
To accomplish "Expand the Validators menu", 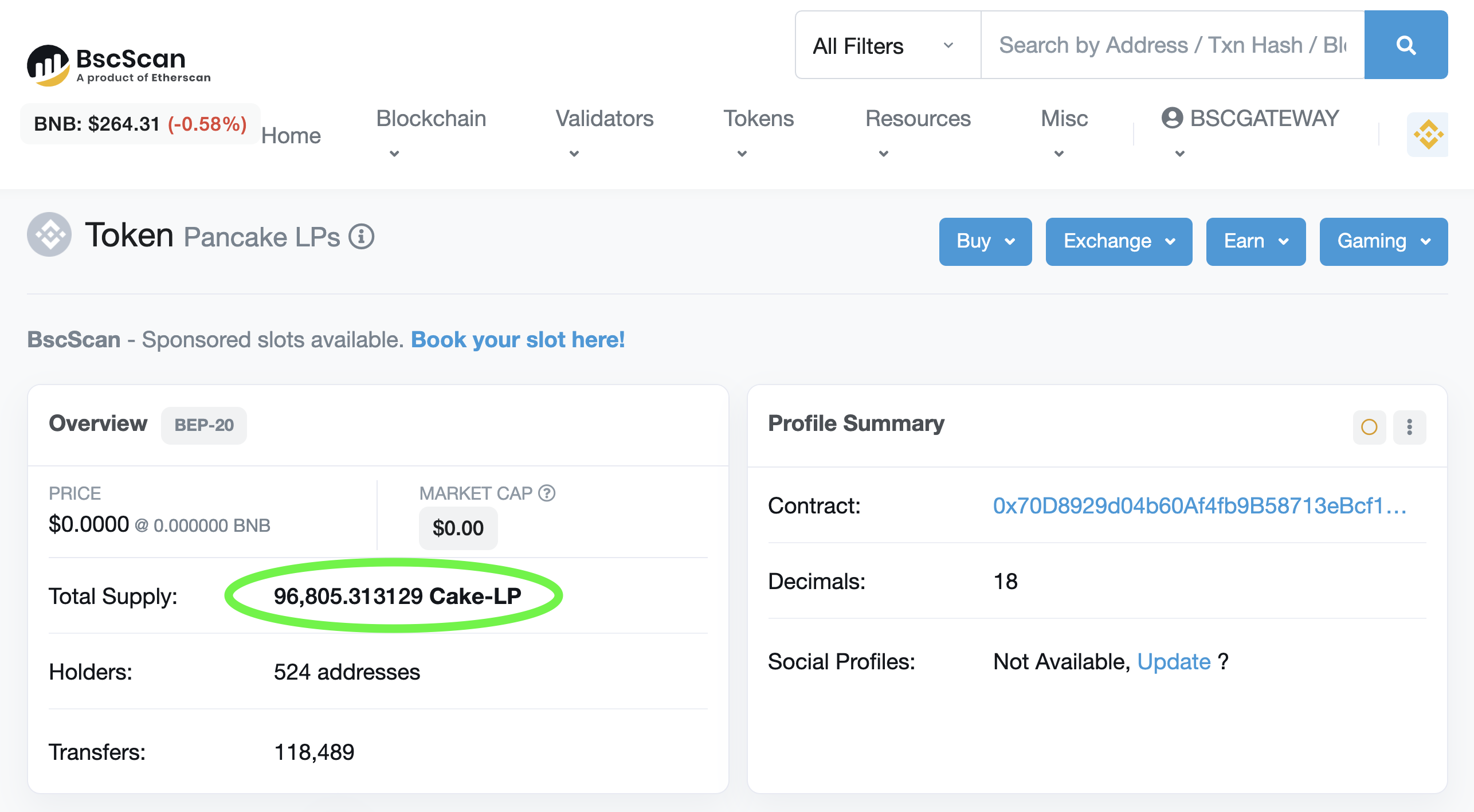I will tap(605, 134).
